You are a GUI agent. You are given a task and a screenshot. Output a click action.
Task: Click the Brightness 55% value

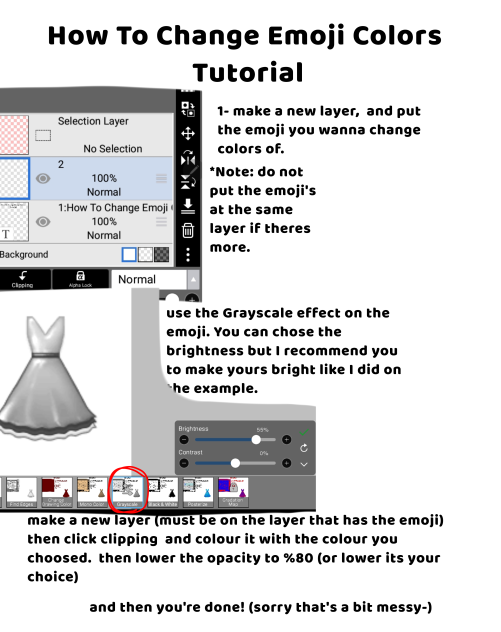(x=262, y=430)
